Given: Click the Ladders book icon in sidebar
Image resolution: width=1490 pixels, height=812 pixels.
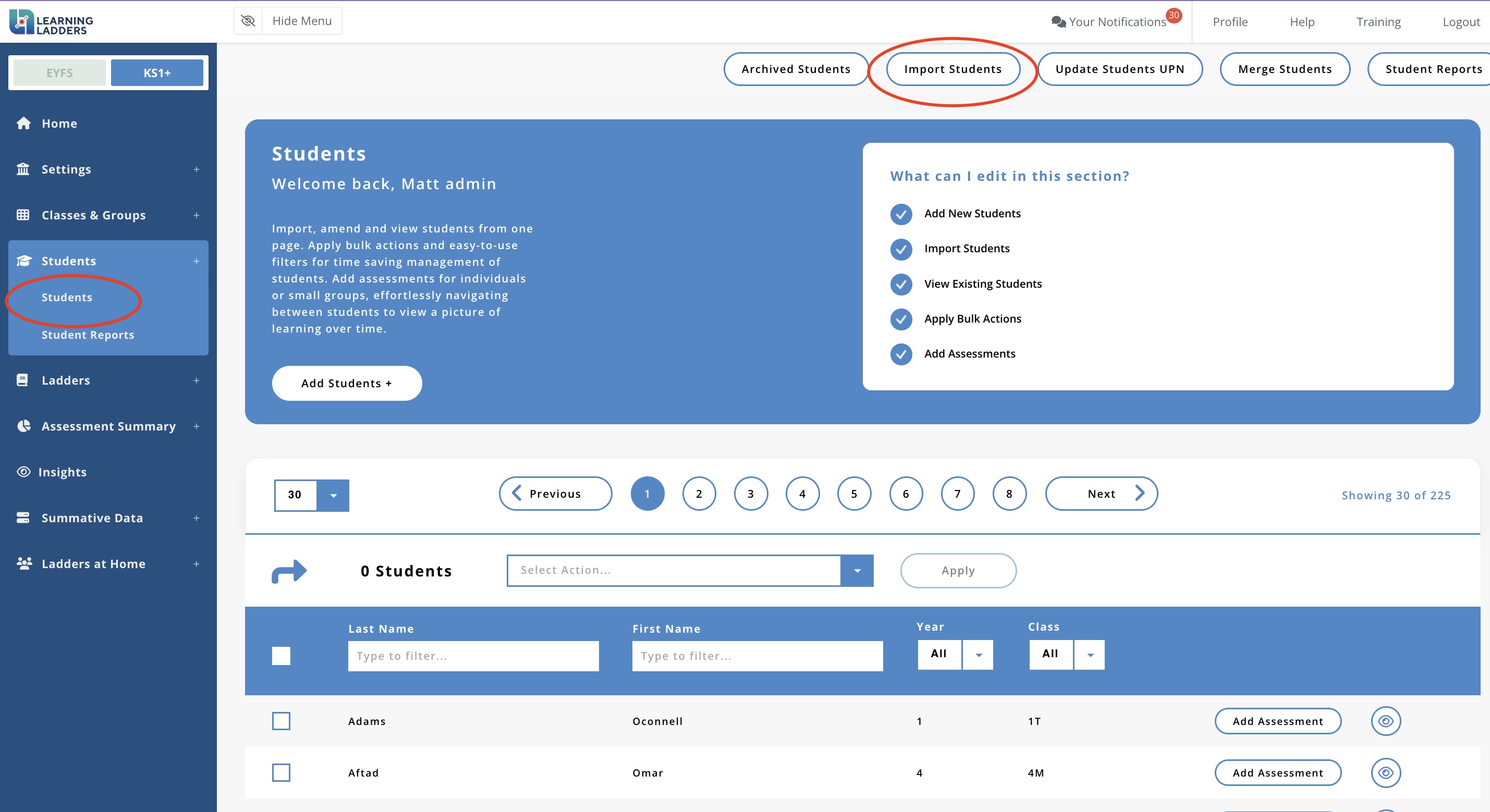Looking at the screenshot, I should point(22,380).
